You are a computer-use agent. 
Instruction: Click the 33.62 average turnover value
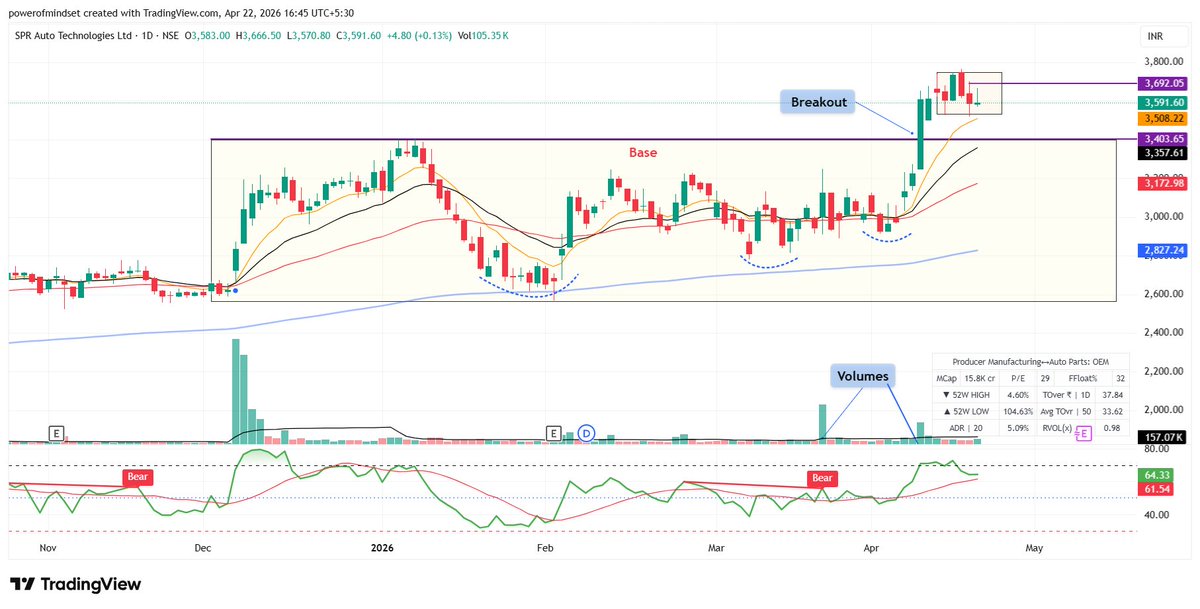(1112, 411)
